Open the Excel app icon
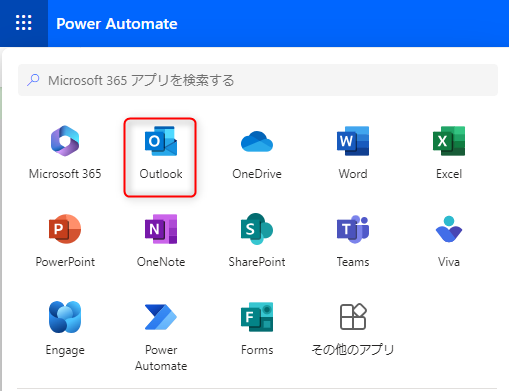 (x=449, y=141)
